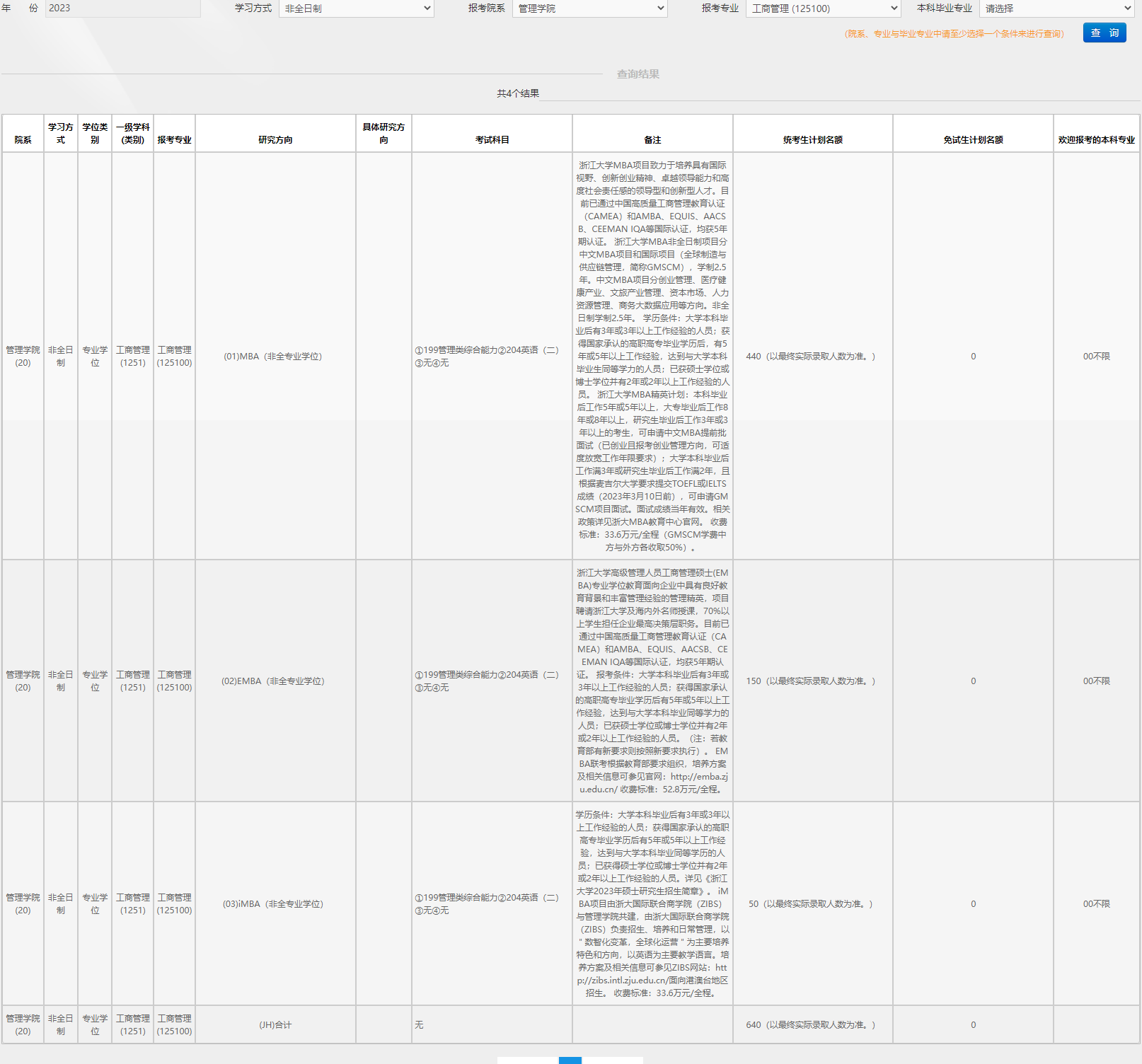Click the year input field showing 2023
The width and height of the screenshot is (1142, 1064).
122,8
